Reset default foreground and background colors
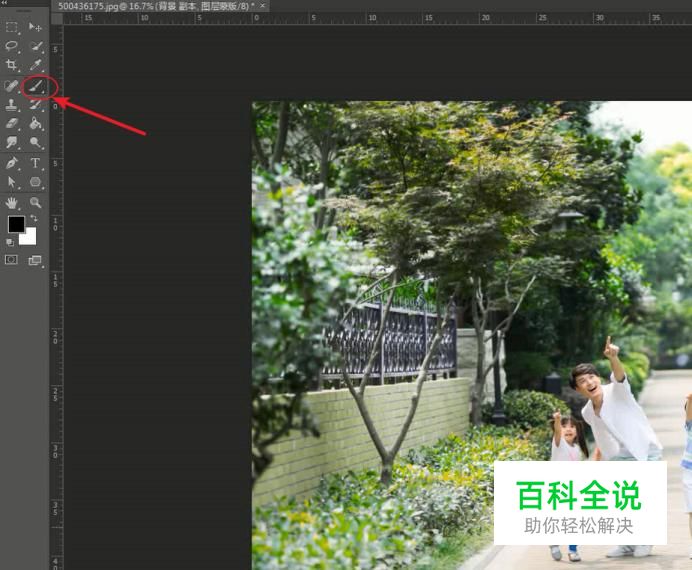The height and width of the screenshot is (570, 692). pos(10,242)
